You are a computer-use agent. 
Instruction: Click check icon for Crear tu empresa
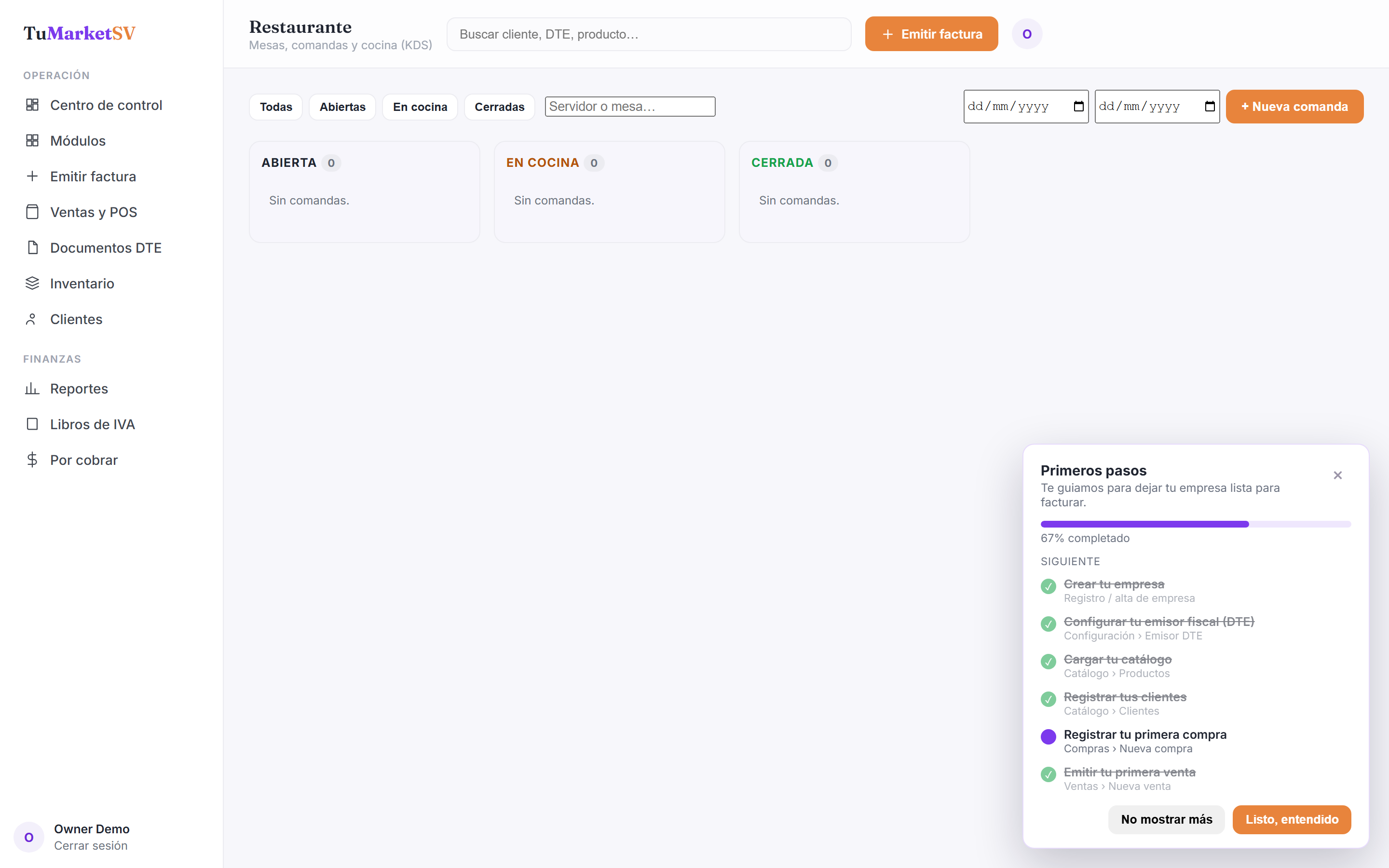coord(1048,587)
